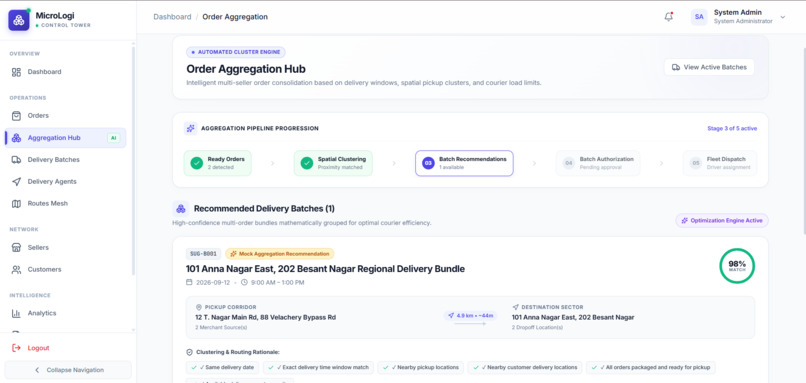
Task: Click the Dashboard grid icon in sidebar
Action: coord(16,72)
